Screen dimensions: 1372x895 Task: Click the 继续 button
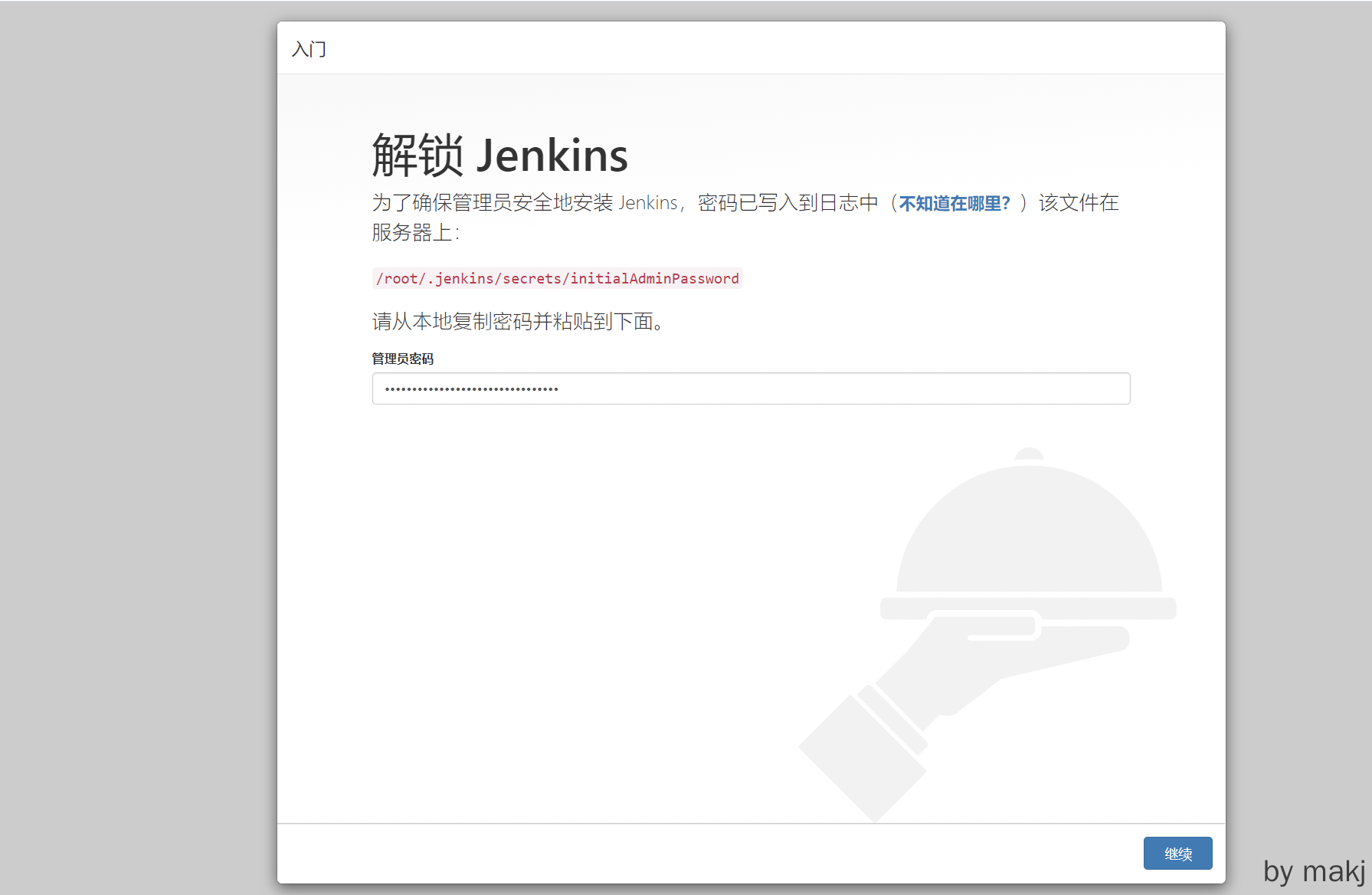click(x=1177, y=854)
